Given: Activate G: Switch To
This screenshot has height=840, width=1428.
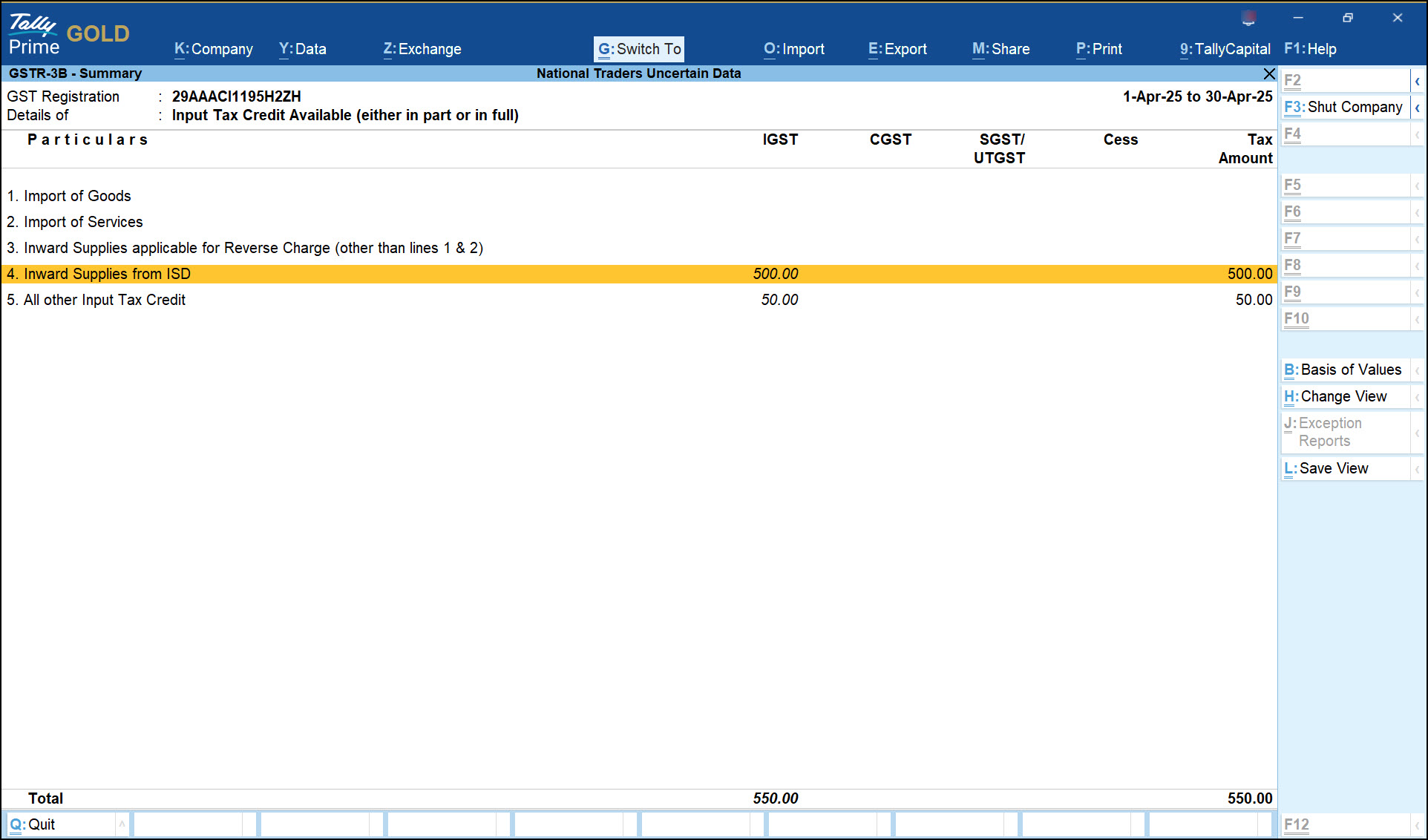Looking at the screenshot, I should (x=638, y=49).
